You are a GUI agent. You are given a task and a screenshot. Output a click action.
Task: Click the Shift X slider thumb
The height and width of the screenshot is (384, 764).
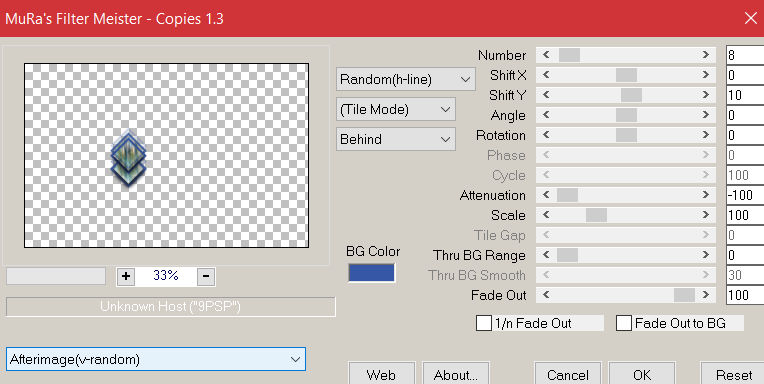[x=626, y=75]
